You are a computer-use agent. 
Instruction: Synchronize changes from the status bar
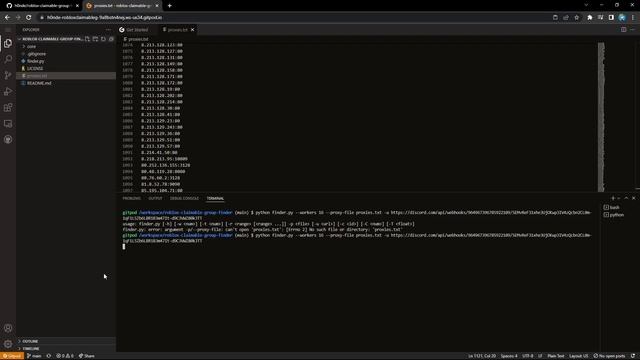[49, 356]
